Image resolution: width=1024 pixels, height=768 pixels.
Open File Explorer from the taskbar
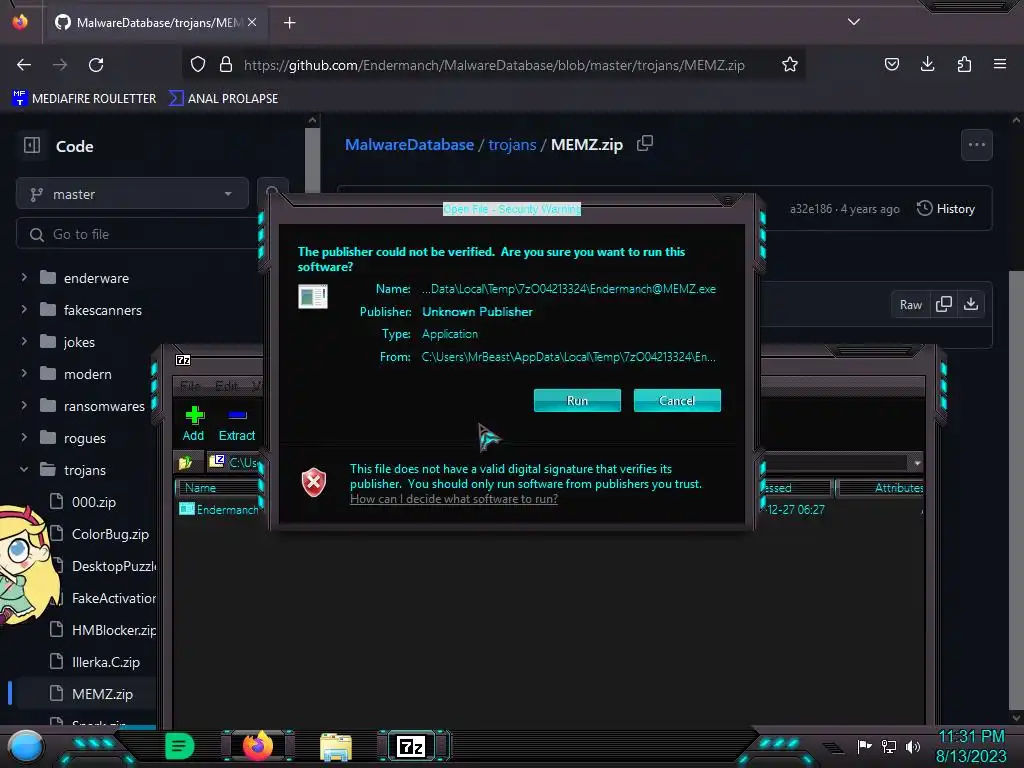(x=336, y=747)
